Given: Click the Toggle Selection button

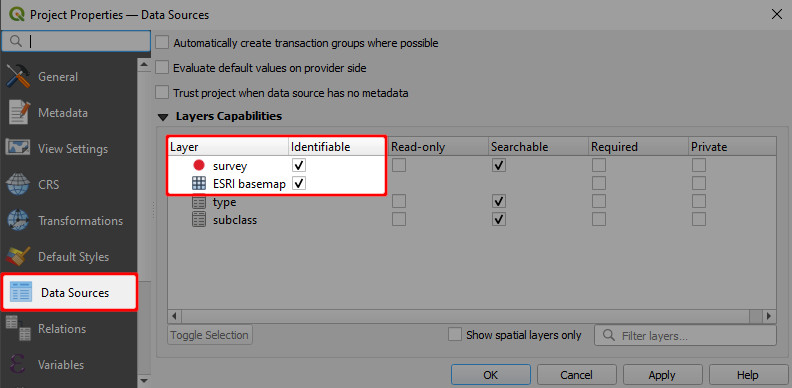Looking at the screenshot, I should 210,335.
